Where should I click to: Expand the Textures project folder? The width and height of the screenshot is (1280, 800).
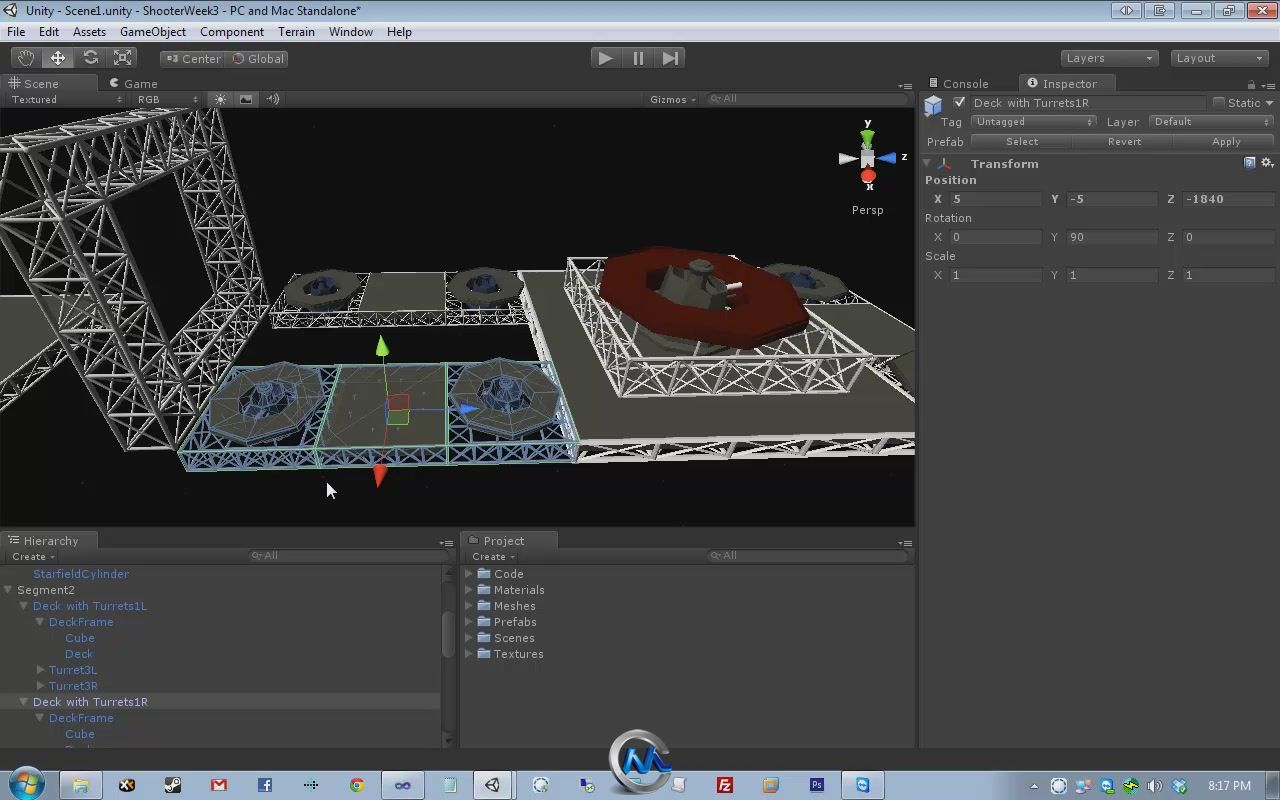(x=469, y=654)
